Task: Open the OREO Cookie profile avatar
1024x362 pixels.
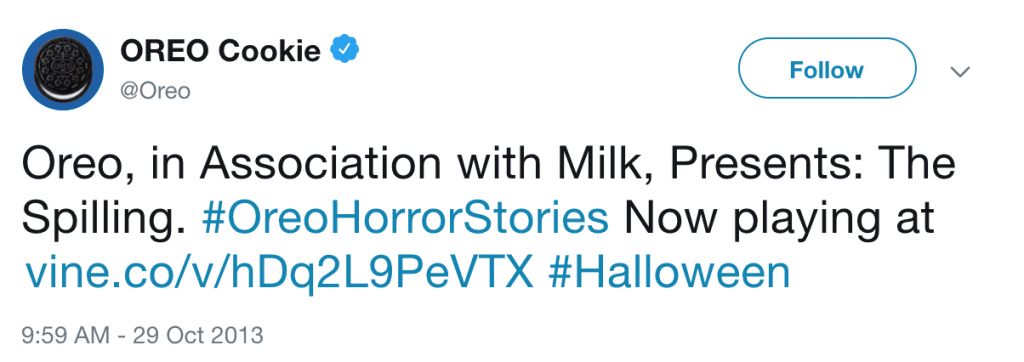Action: pos(63,69)
